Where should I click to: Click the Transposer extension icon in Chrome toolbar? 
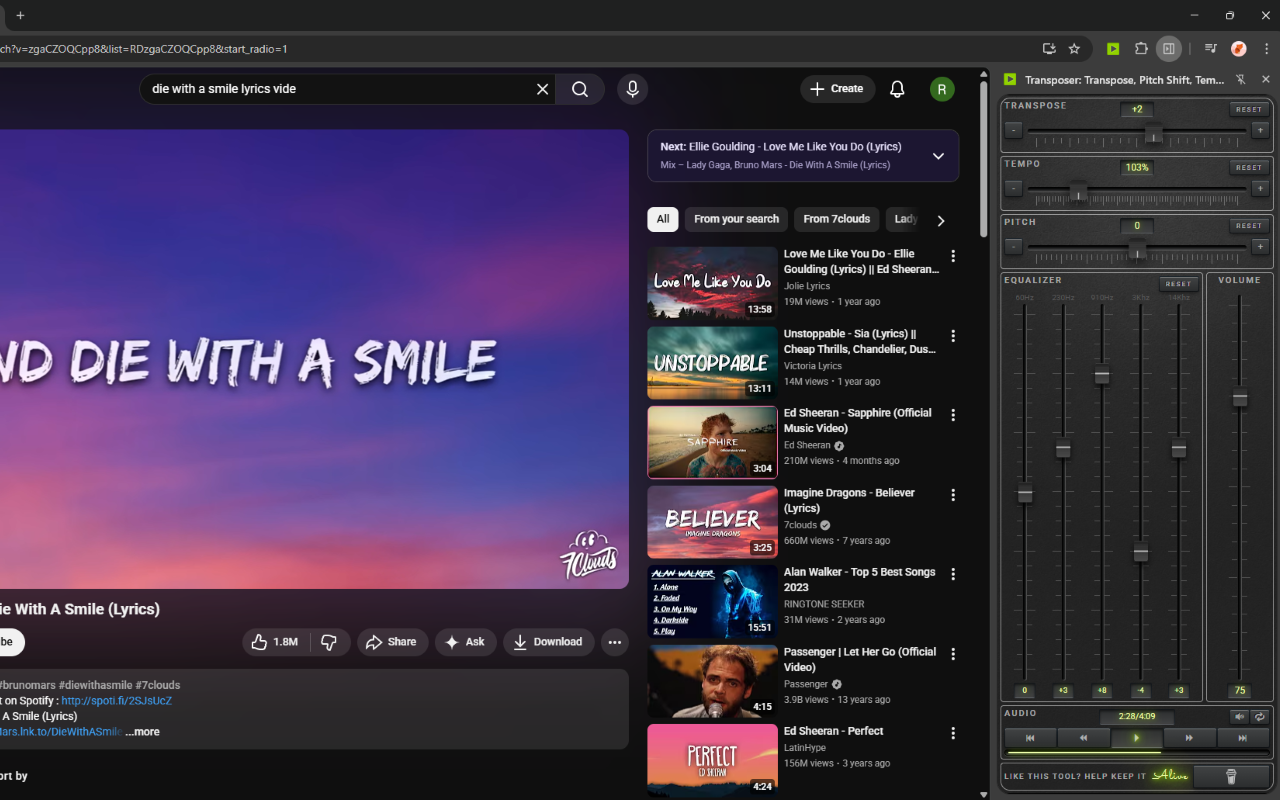(x=1113, y=48)
